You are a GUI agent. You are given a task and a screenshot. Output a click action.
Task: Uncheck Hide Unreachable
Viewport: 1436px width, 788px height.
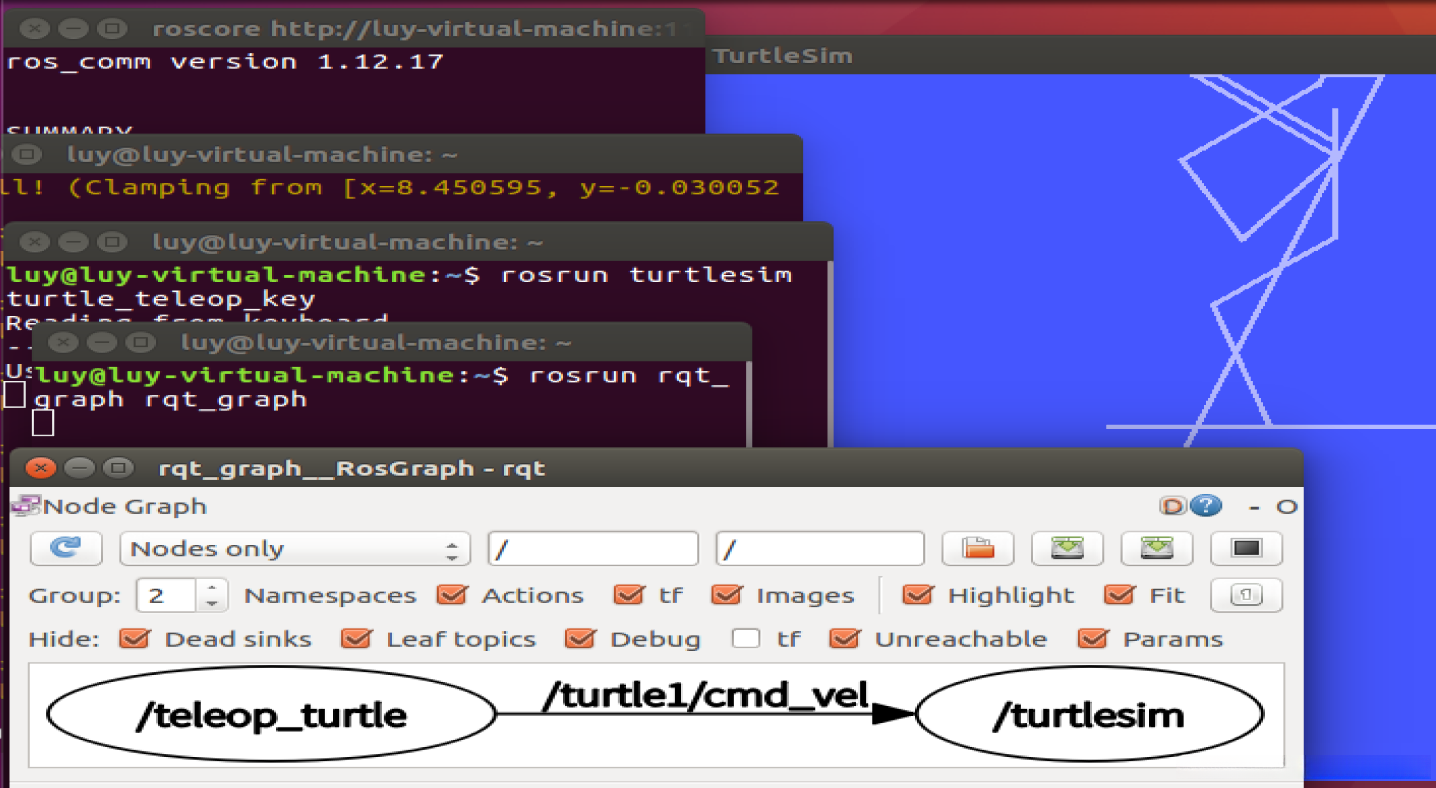click(x=845, y=639)
